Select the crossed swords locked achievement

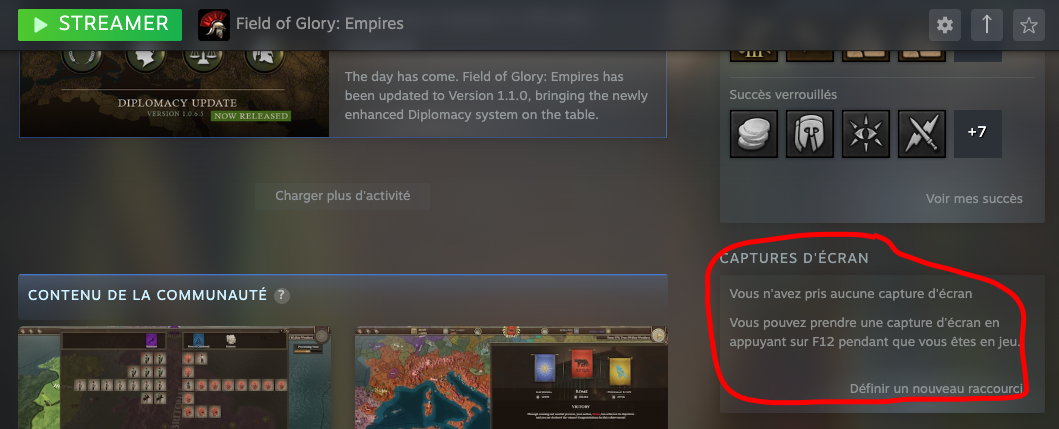tap(922, 134)
